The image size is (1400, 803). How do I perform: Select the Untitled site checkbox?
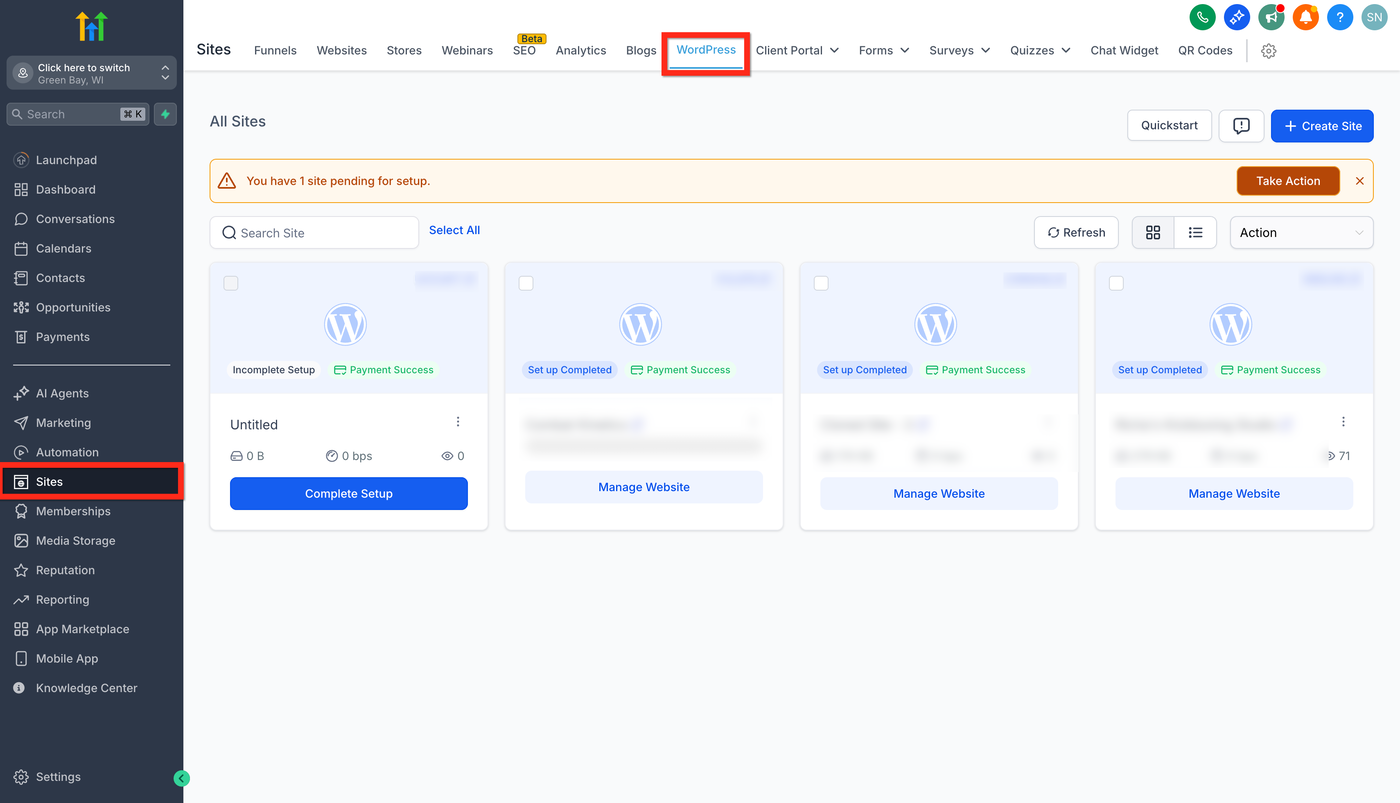click(231, 283)
